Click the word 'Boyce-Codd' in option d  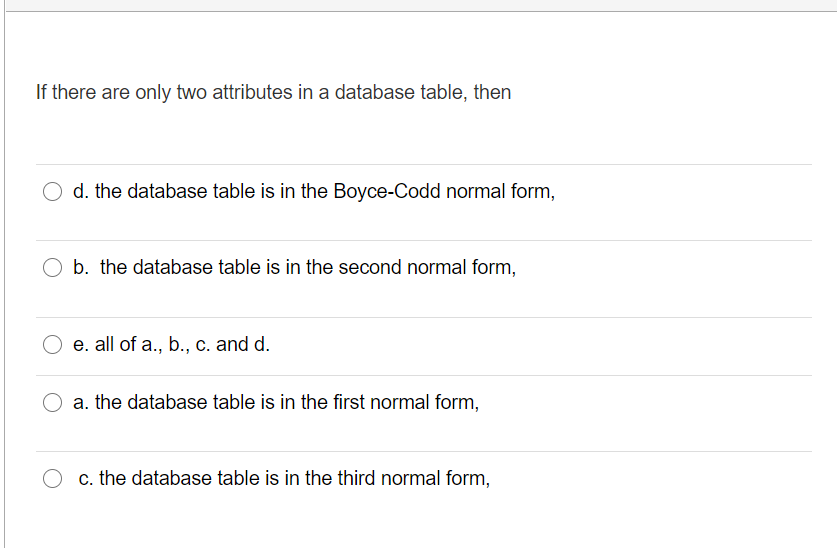point(387,191)
